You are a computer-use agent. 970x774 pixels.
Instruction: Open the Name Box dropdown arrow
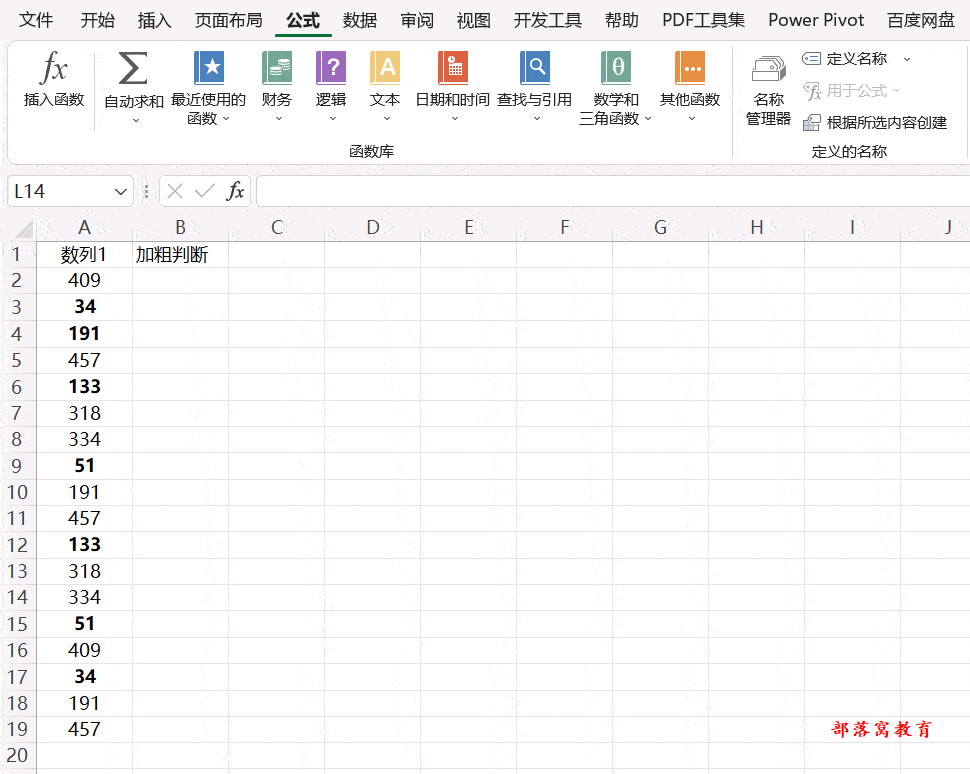(x=120, y=191)
